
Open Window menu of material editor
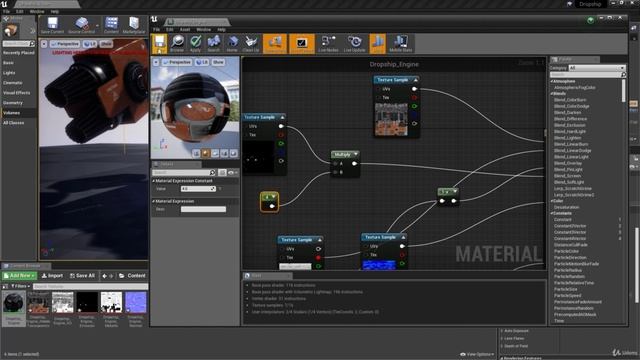(204, 29)
